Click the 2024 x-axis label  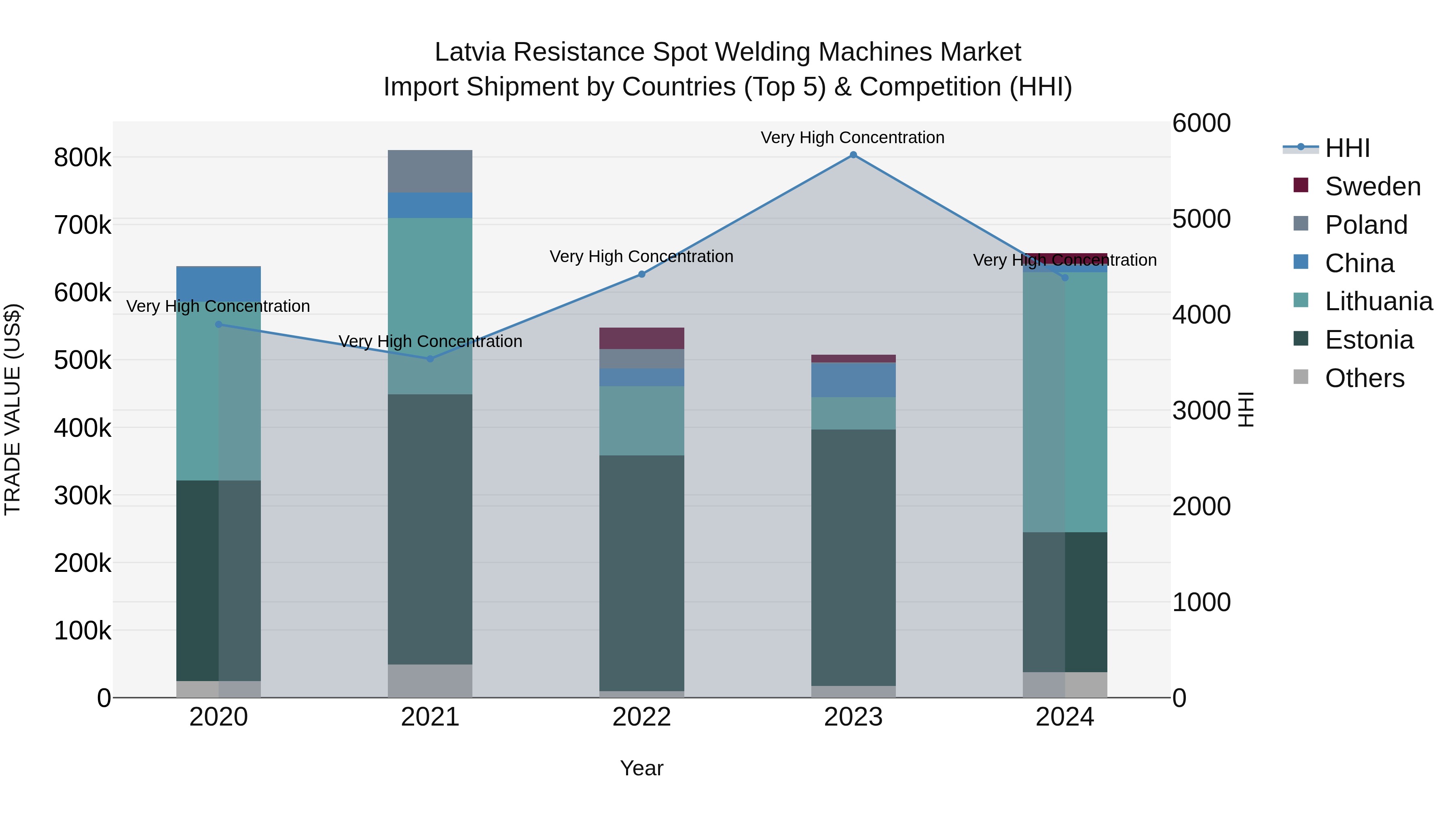pyautogui.click(x=1065, y=717)
